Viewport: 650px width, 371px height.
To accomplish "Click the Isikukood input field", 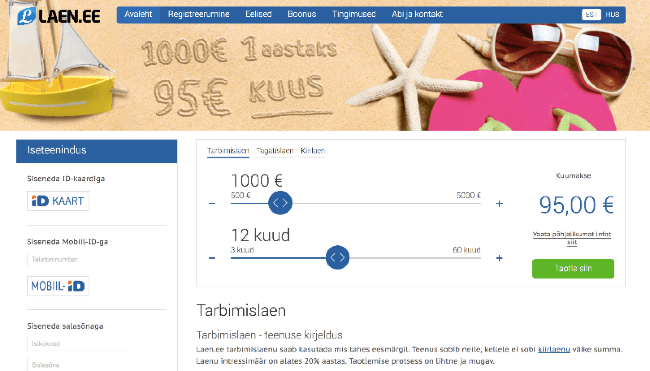I will [77, 344].
